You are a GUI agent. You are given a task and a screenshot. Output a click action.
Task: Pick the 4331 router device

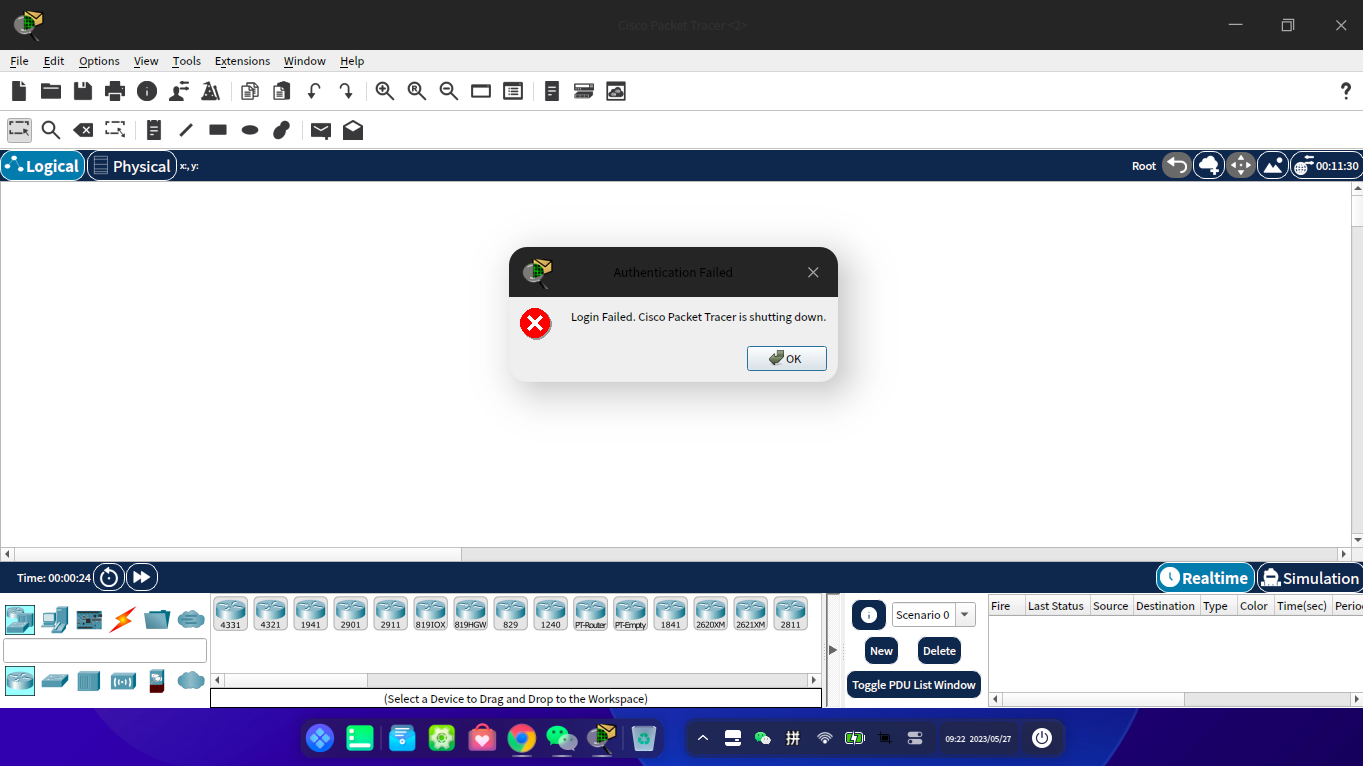(231, 614)
